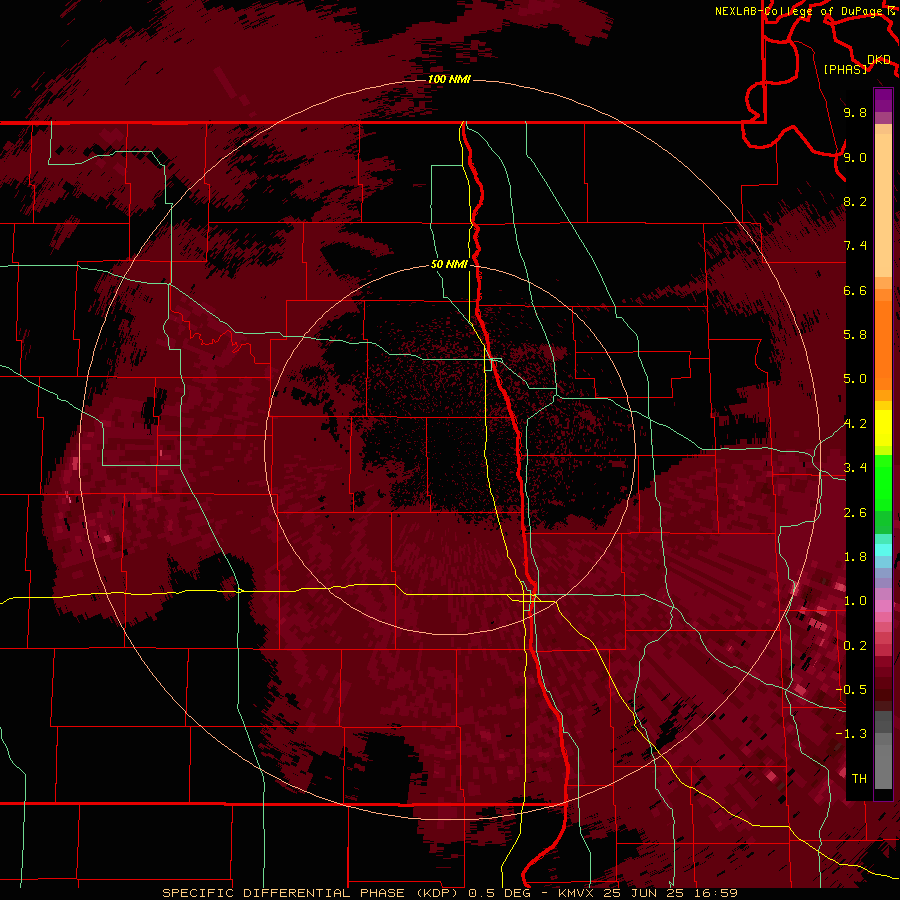This screenshot has width=900, height=900.
Task: Click the cyan segment of the color bar
Action: coord(883,549)
